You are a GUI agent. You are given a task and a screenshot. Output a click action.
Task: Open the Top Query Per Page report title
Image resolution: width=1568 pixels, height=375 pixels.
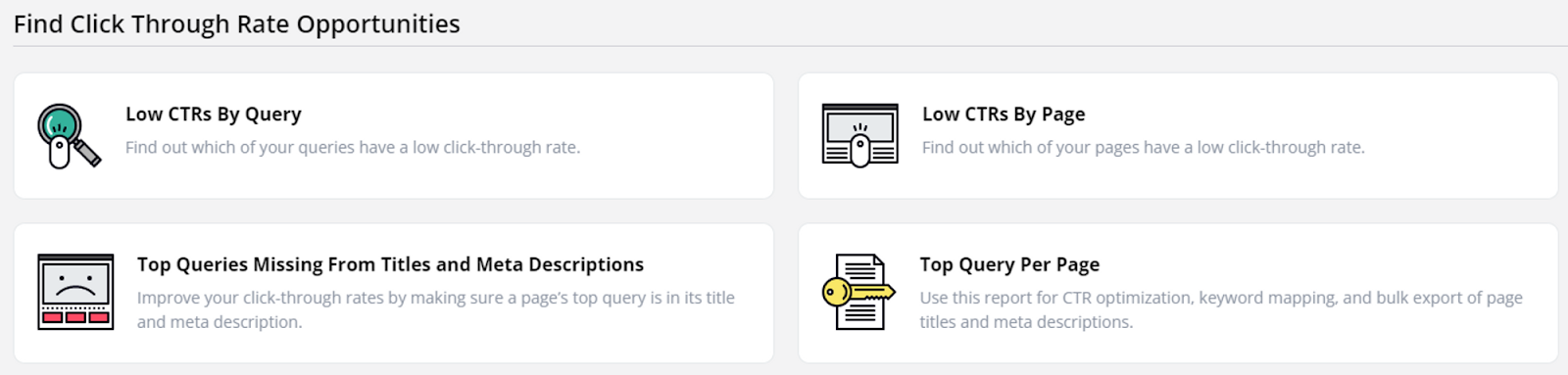[1009, 264]
